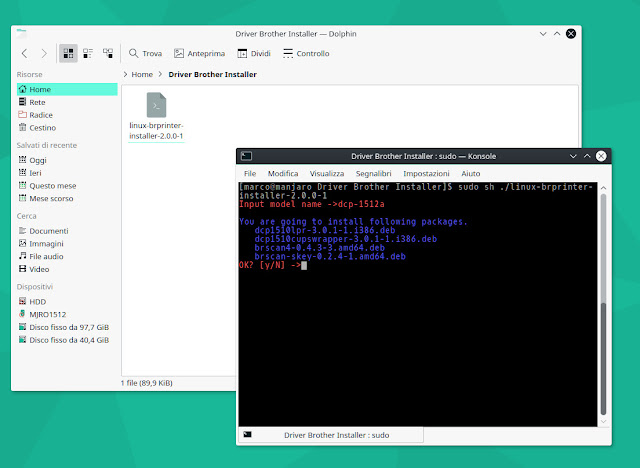Select Home in the Risorse sidebar
Image resolution: width=640 pixels, height=468 pixels.
click(x=67, y=89)
